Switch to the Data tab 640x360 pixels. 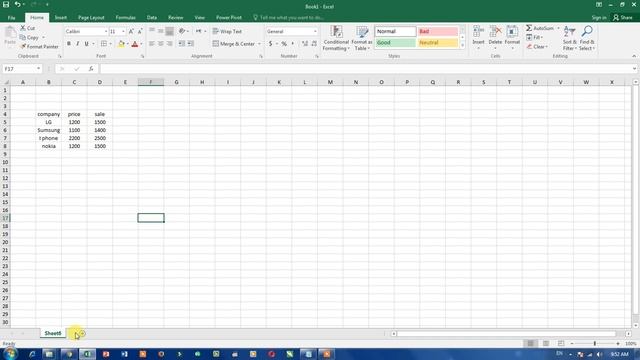pos(152,18)
